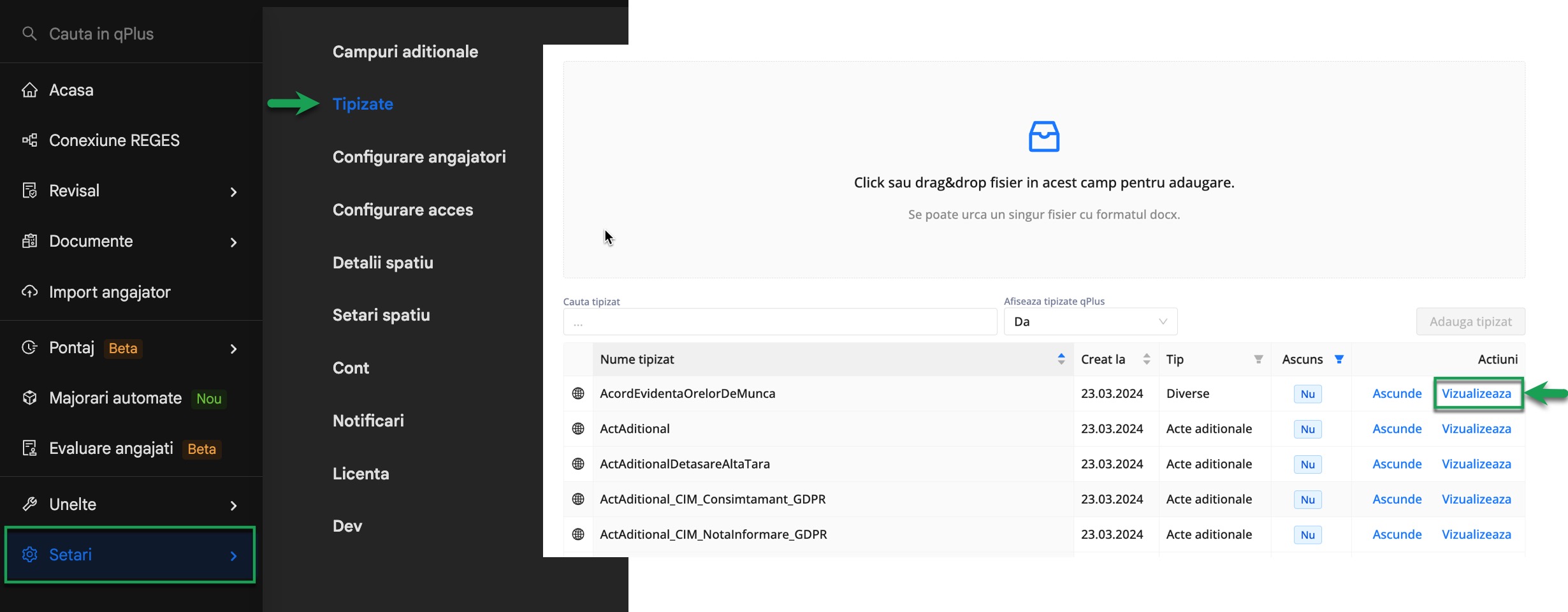Expand the Unelte submenu chevron
This screenshot has height=612, width=1568.
tap(234, 506)
